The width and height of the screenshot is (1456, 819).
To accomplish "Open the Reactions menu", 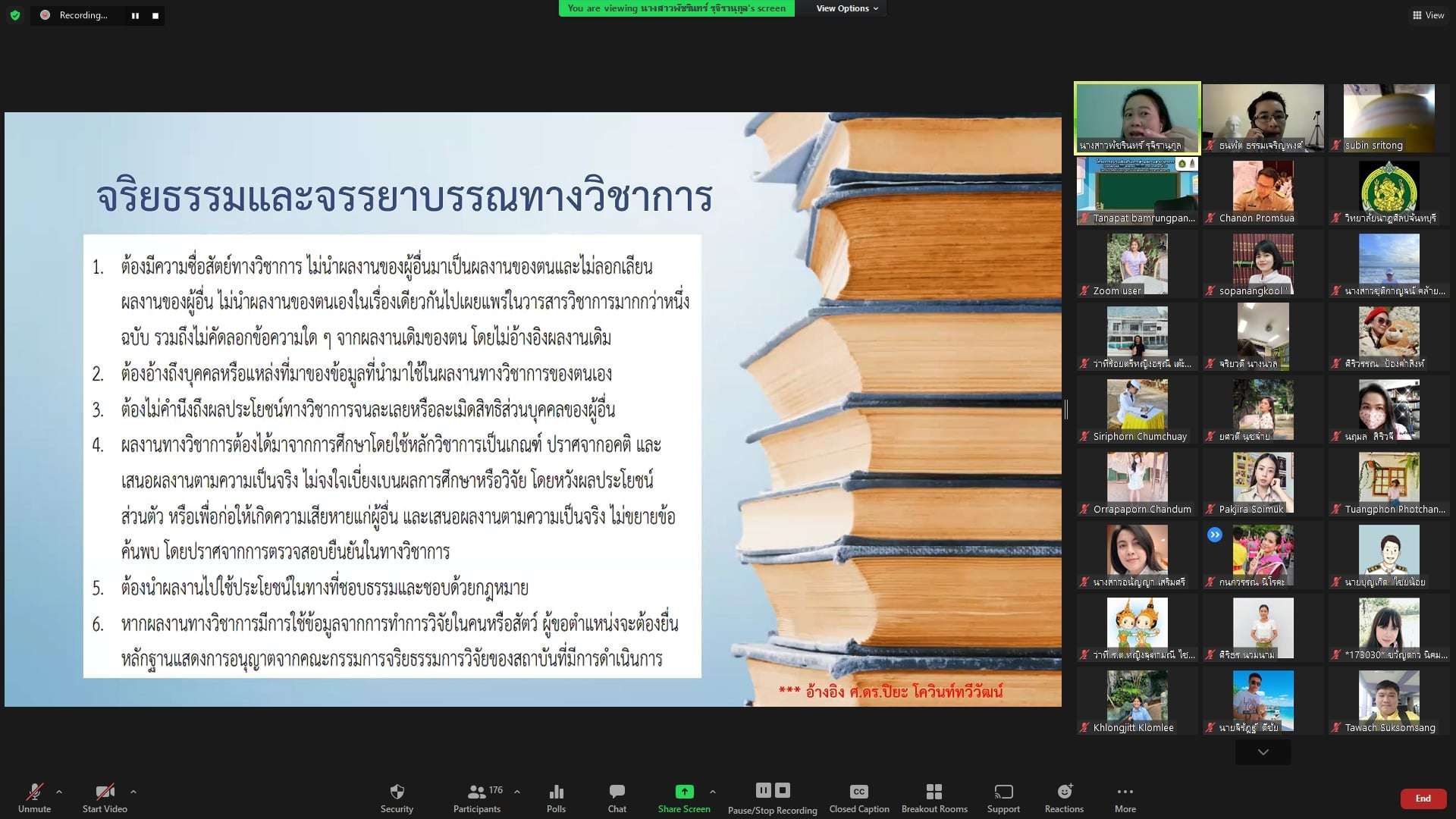I will (x=1064, y=792).
